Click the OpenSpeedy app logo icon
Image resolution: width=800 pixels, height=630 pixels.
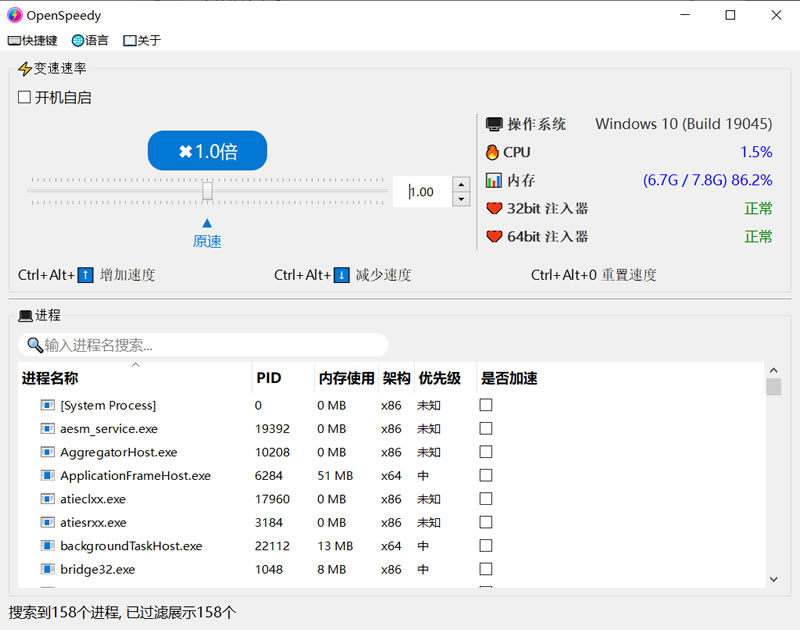15,15
